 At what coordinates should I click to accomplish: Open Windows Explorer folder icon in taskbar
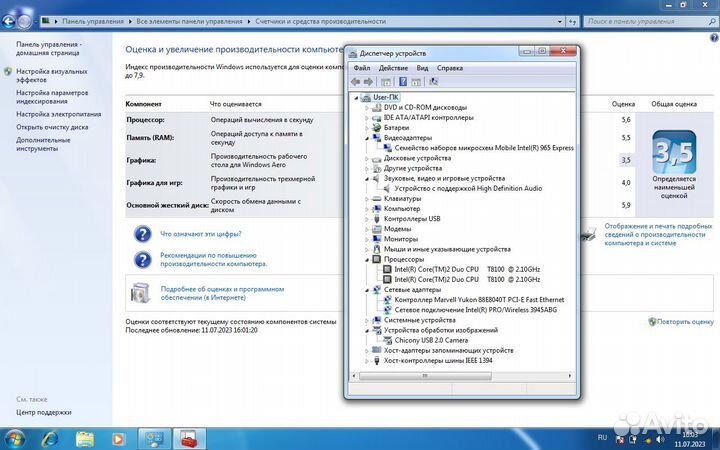coord(83,438)
